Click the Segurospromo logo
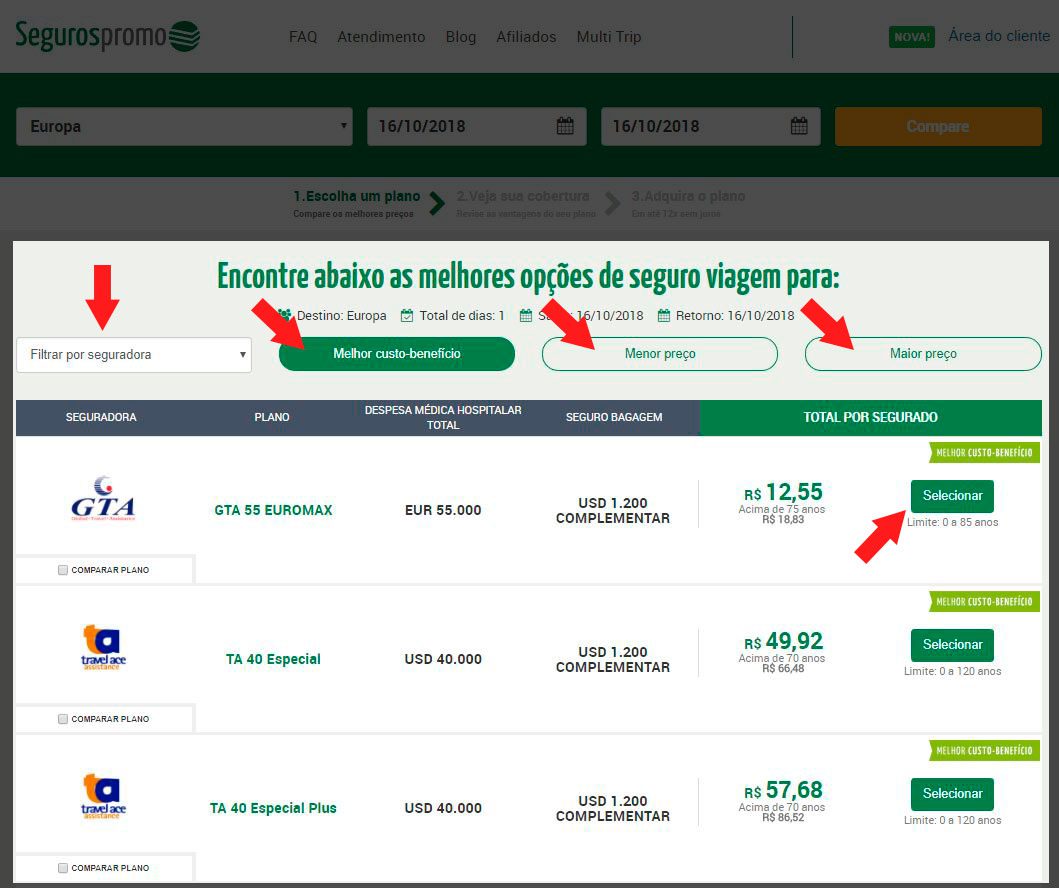 [x=107, y=36]
